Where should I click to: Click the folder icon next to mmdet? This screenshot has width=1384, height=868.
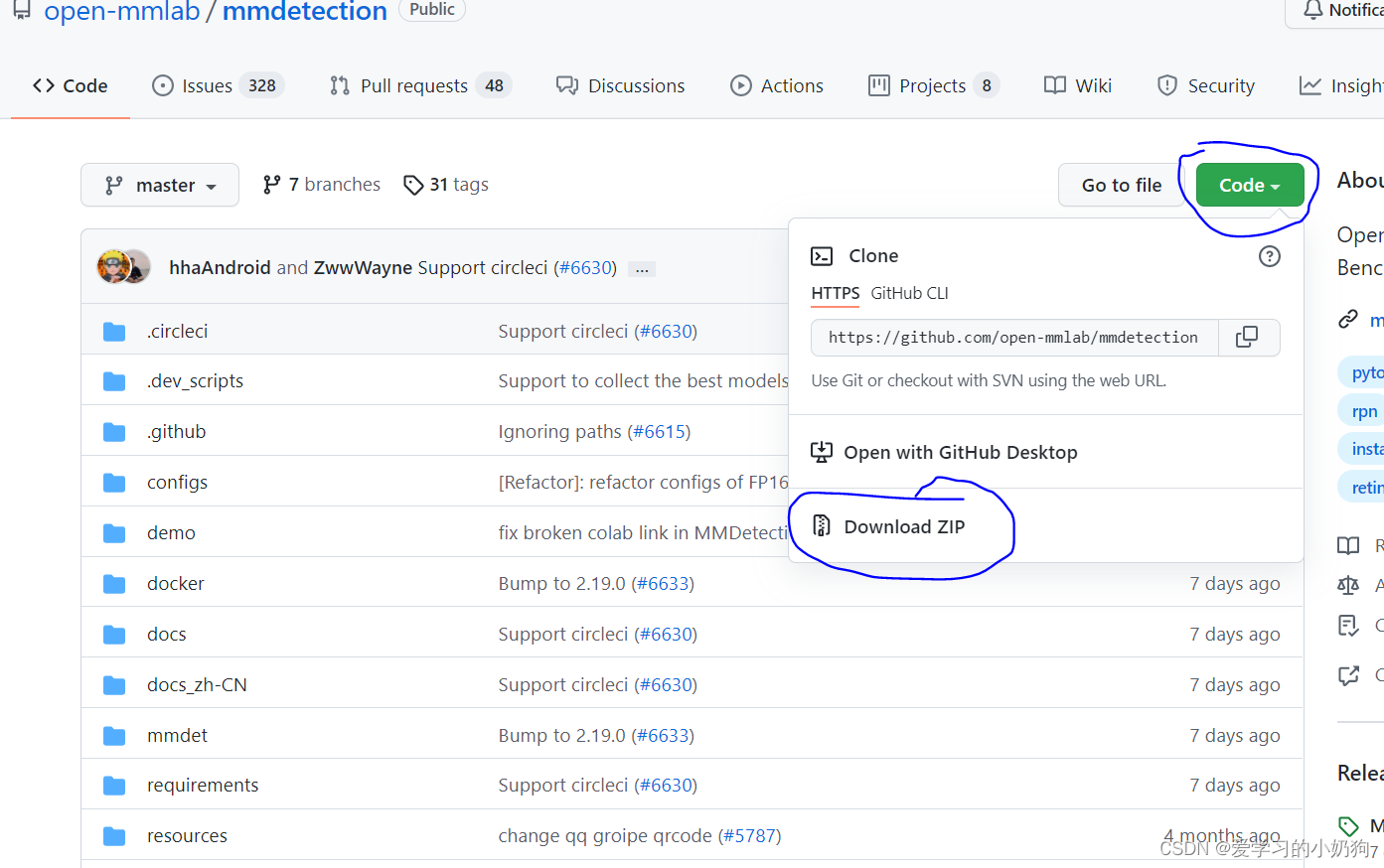click(x=114, y=736)
